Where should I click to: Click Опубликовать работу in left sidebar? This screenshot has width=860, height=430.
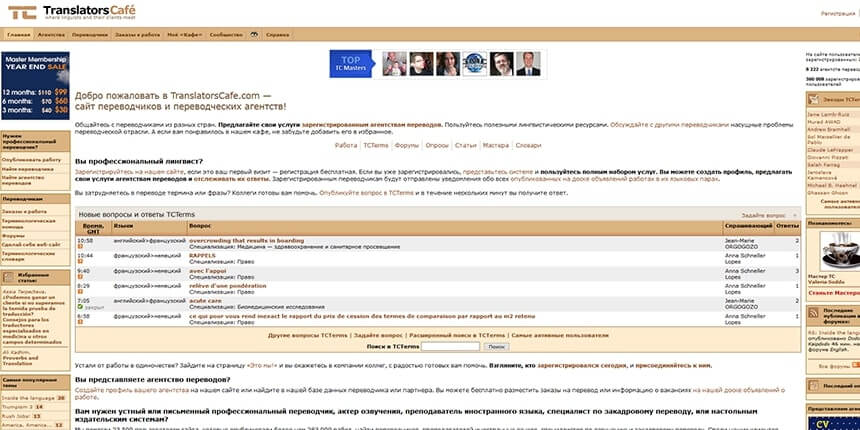pos(31,160)
